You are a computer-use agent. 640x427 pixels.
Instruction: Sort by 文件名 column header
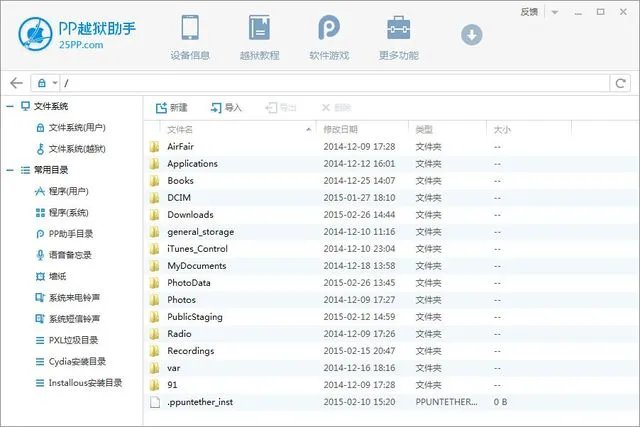(x=180, y=130)
